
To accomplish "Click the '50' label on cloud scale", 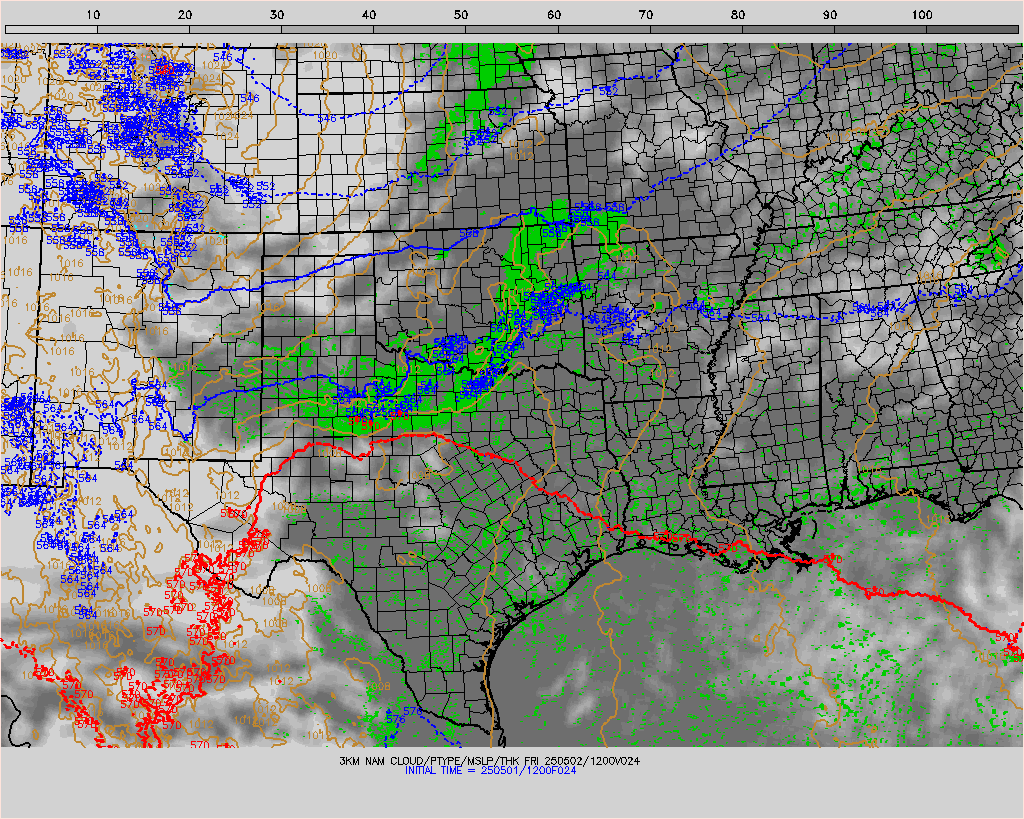I will [x=462, y=15].
